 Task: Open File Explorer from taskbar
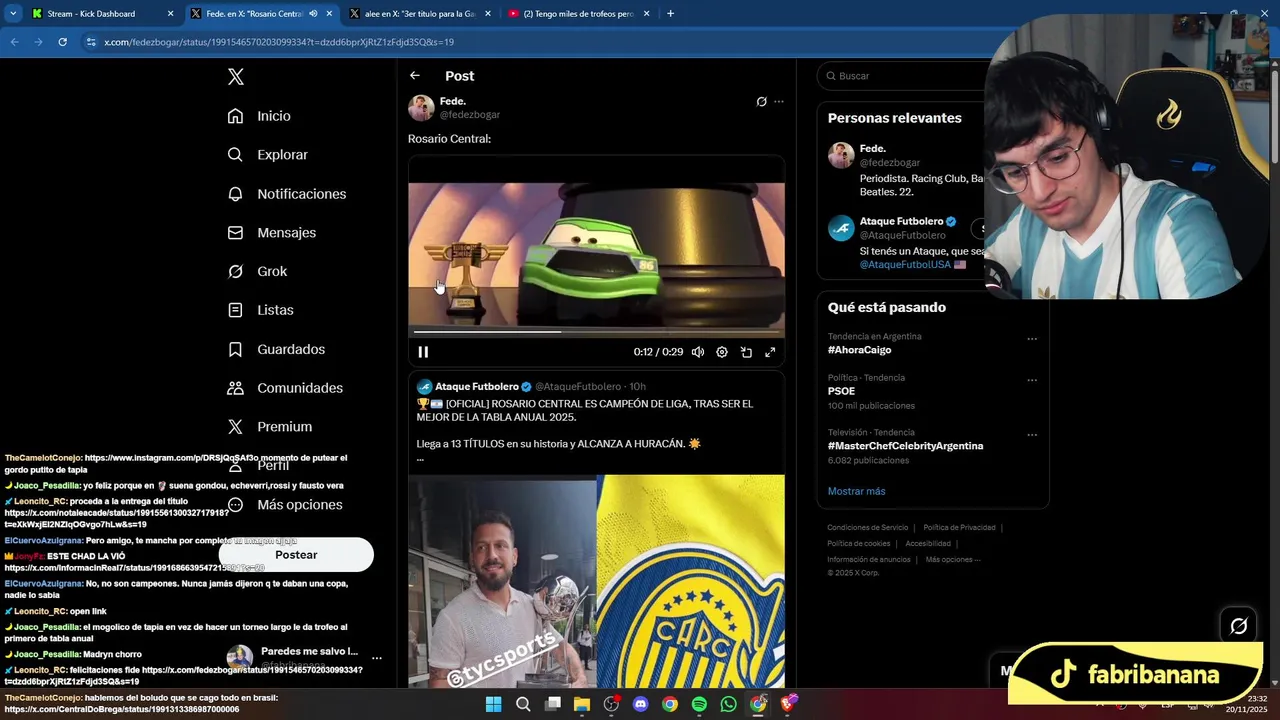582,704
